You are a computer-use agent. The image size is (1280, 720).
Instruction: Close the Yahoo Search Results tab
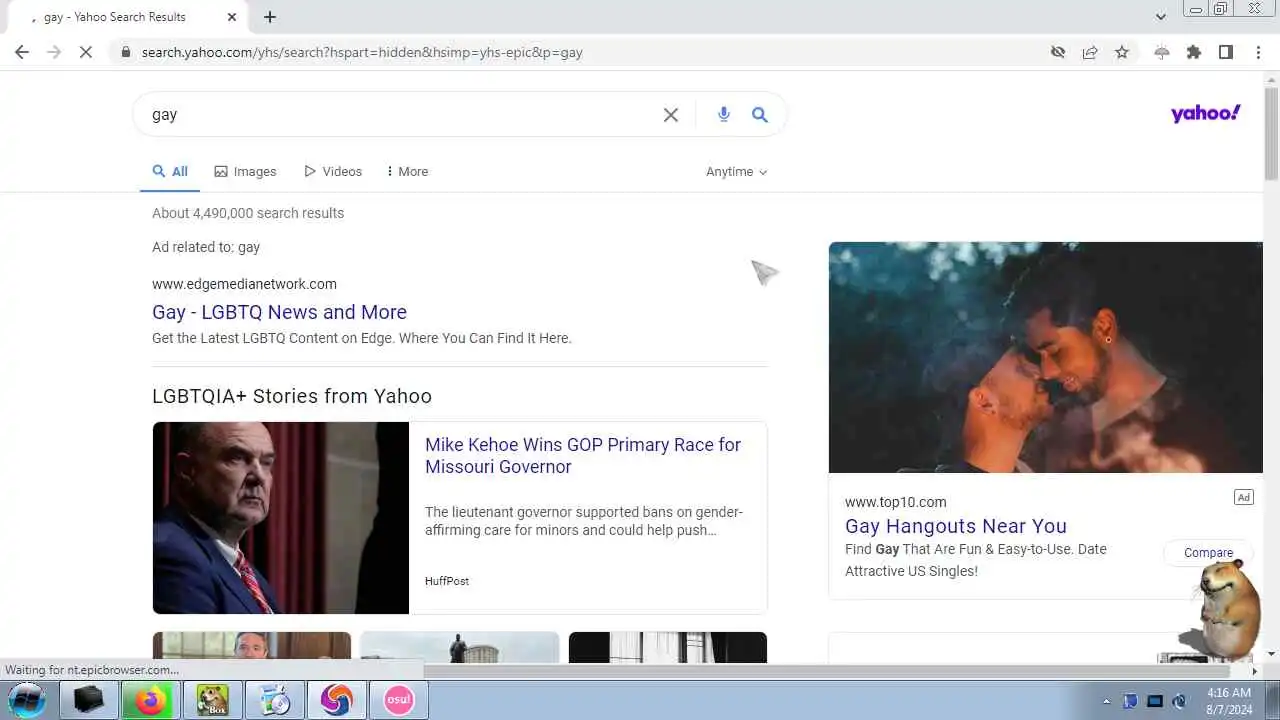click(x=232, y=17)
